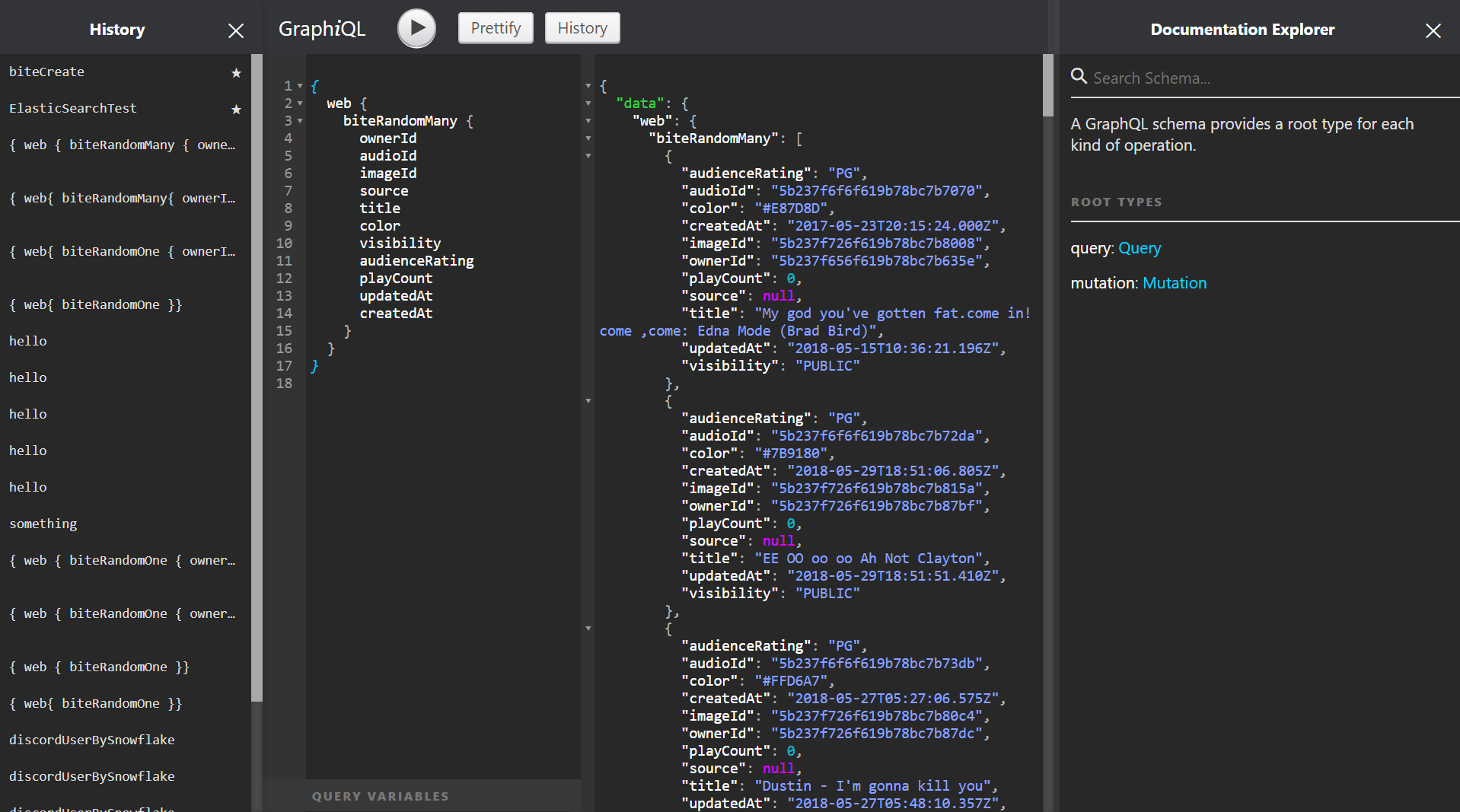
Task: Close the Documentation Explorer panel
Action: pyautogui.click(x=1433, y=30)
